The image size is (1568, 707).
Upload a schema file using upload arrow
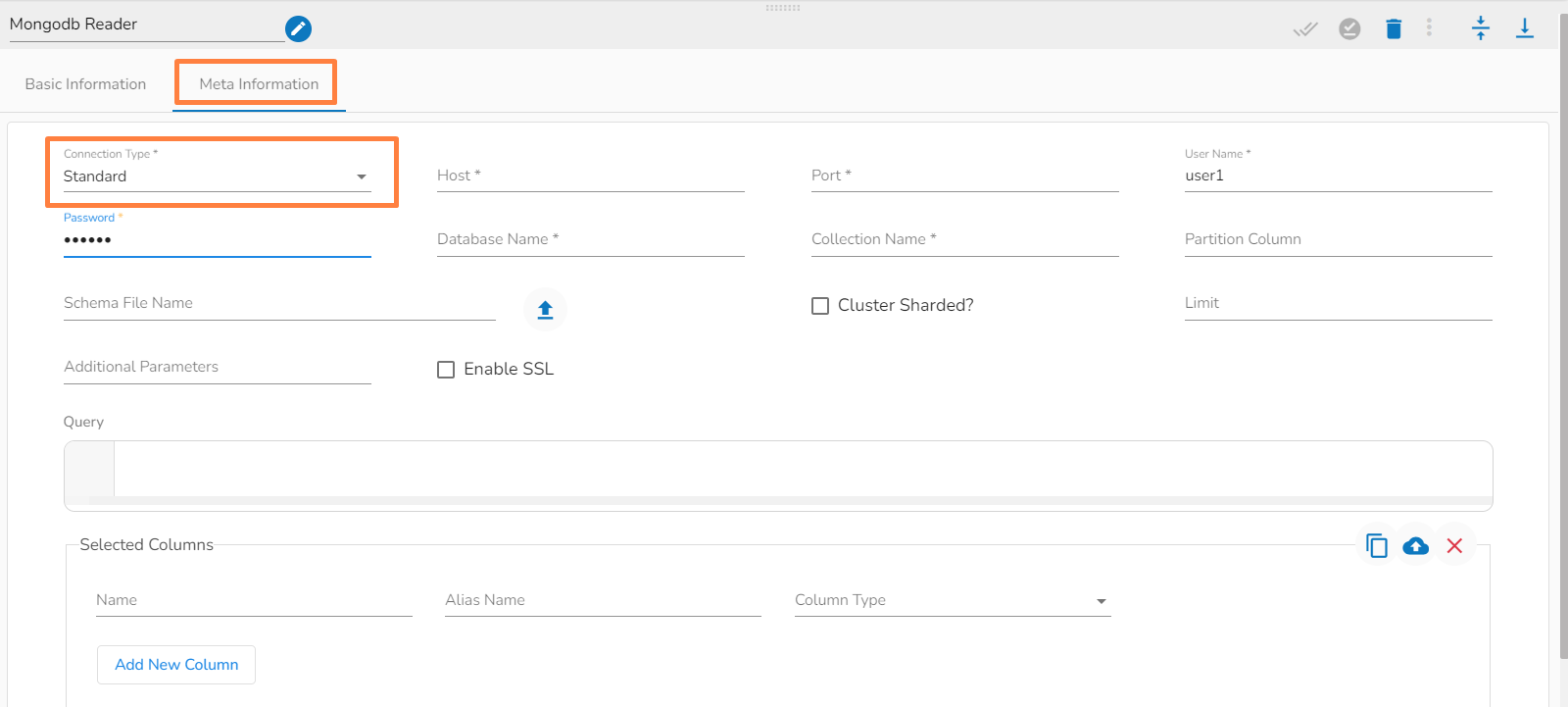(545, 310)
